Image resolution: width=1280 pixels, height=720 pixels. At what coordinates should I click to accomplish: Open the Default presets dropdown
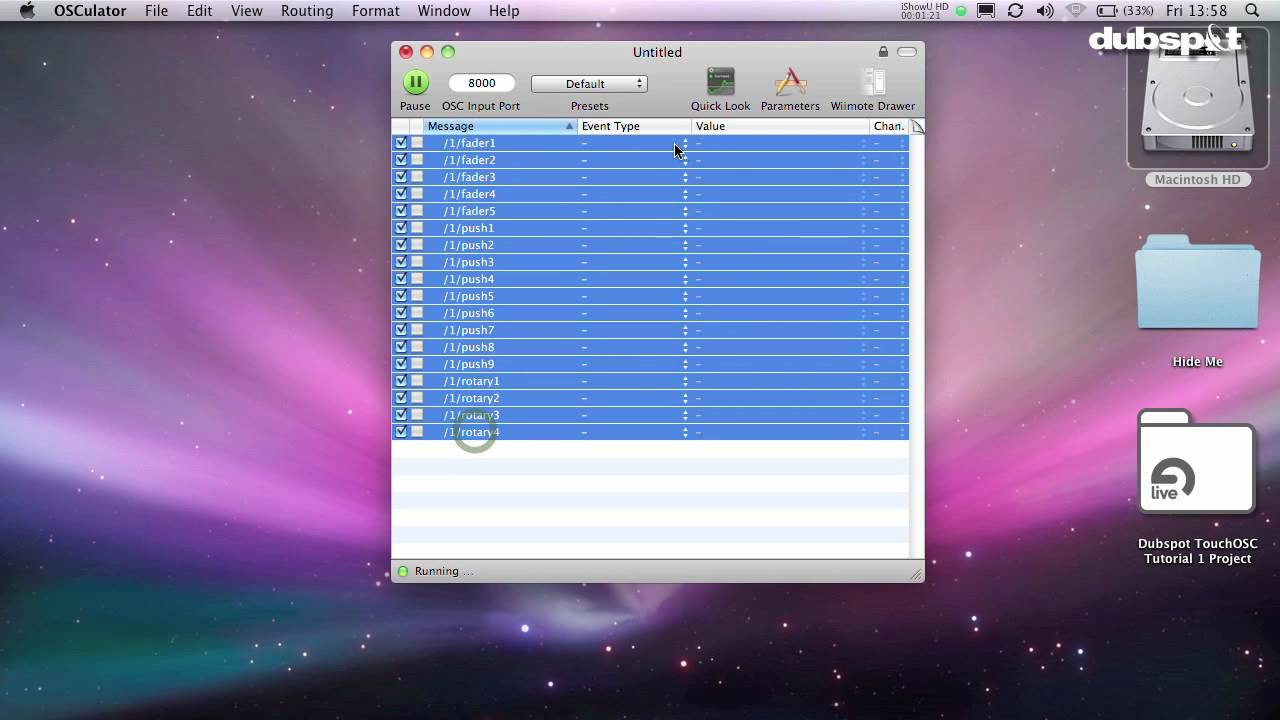coord(589,84)
